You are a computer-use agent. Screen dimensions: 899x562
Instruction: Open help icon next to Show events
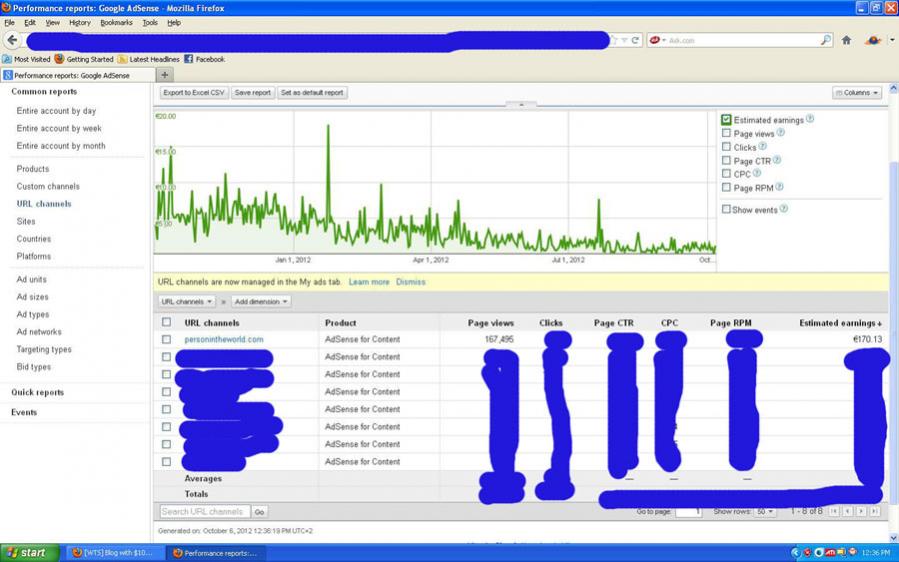coord(784,209)
